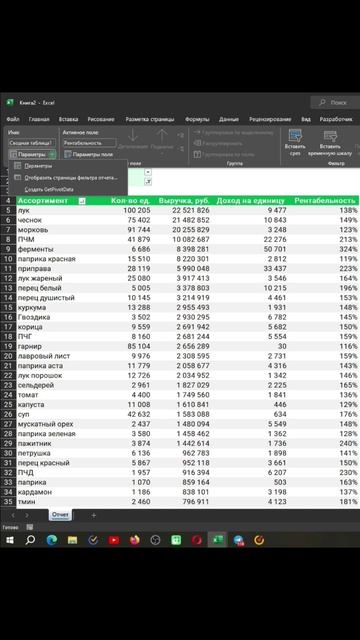This screenshot has width=360, height=640.
Task: Click next sheet navigation arrow
Action: (x=27, y=515)
